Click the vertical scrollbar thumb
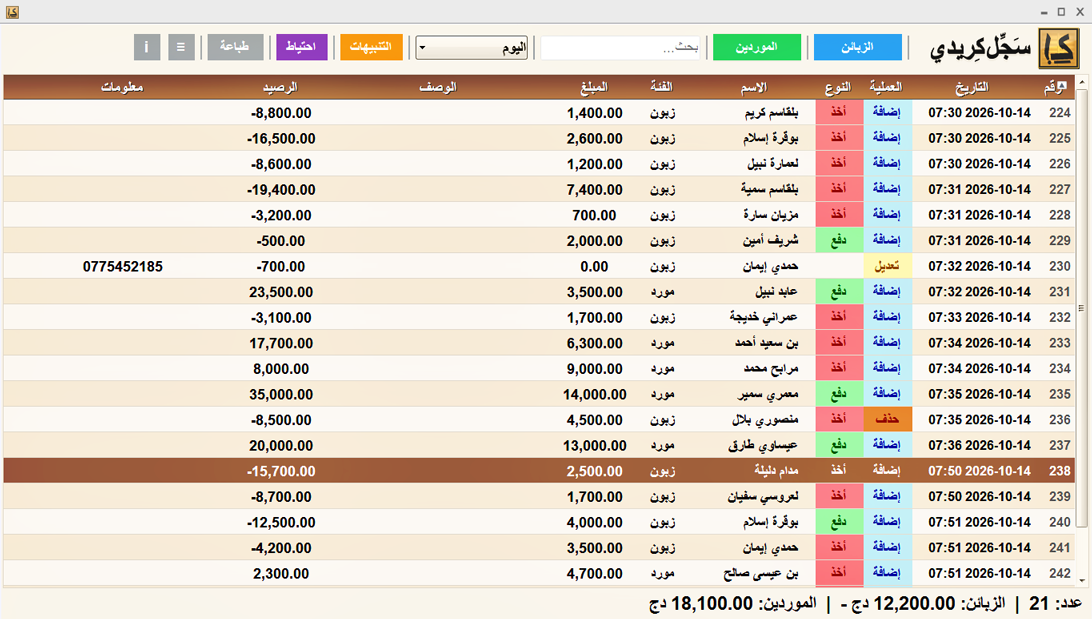The height and width of the screenshot is (619, 1092). pyautogui.click(x=1082, y=308)
